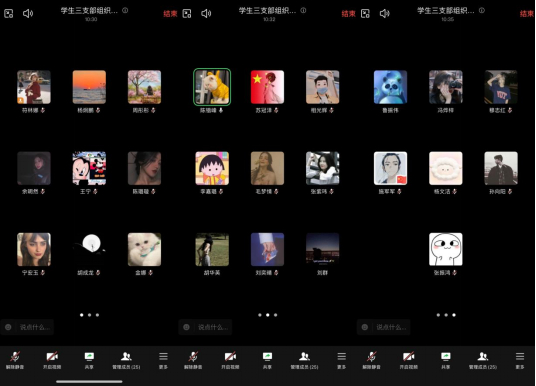Tap the floating-window icon on the right meeting screen
Screen dimensions: 536x386
pos(365,14)
